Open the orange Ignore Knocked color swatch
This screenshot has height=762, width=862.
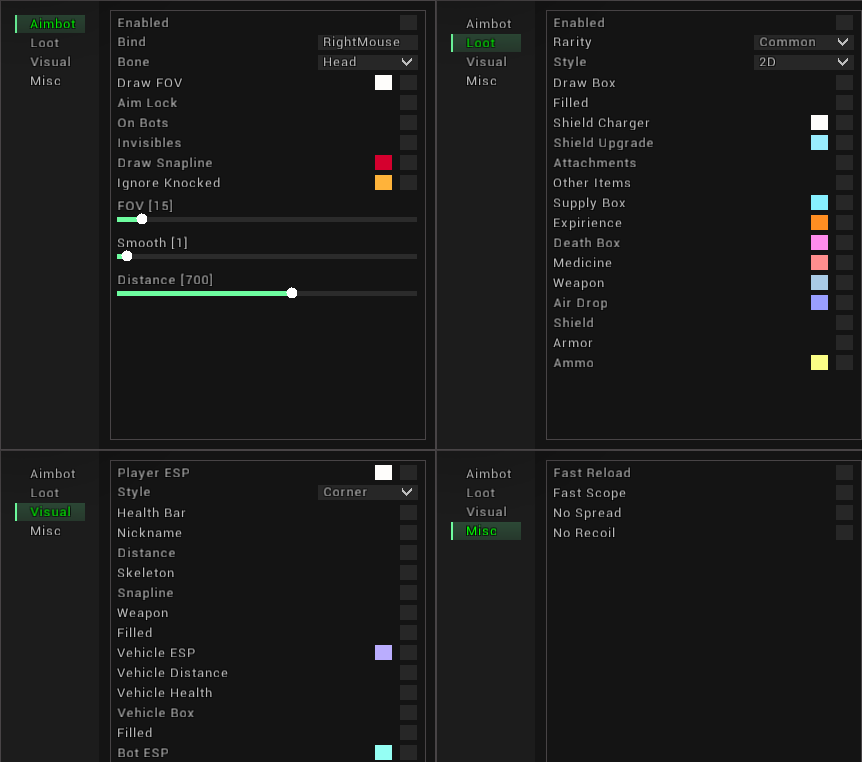383,182
